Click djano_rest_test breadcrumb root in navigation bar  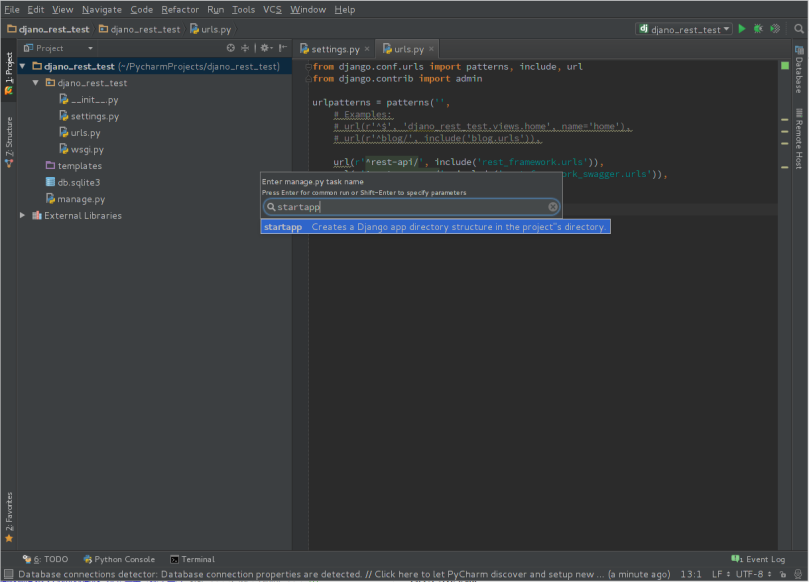pyautogui.click(x=48, y=29)
